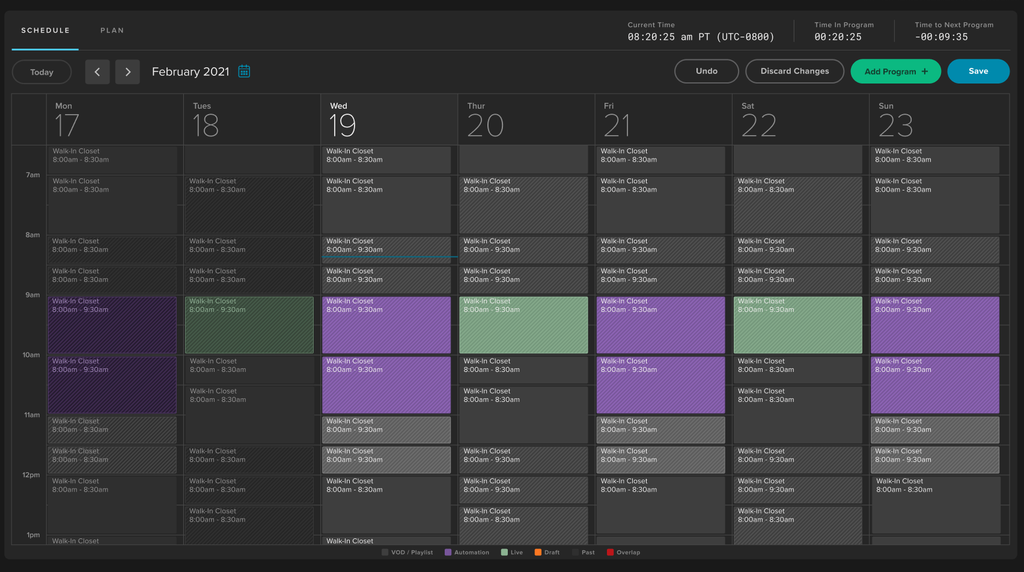Click the Undo button
Image resolution: width=1024 pixels, height=572 pixels.
[707, 71]
